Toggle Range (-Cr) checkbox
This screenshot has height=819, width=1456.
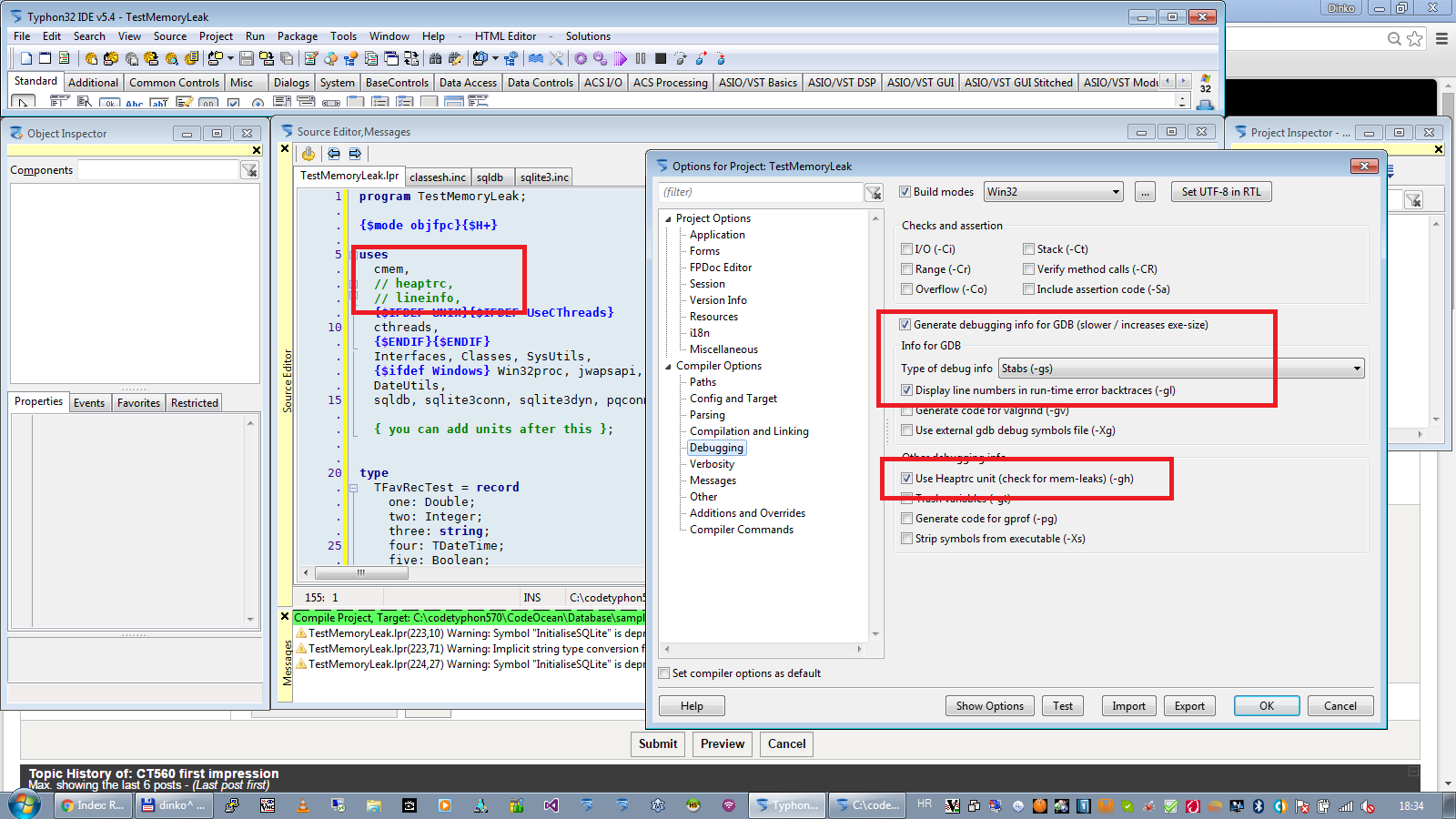(x=906, y=268)
